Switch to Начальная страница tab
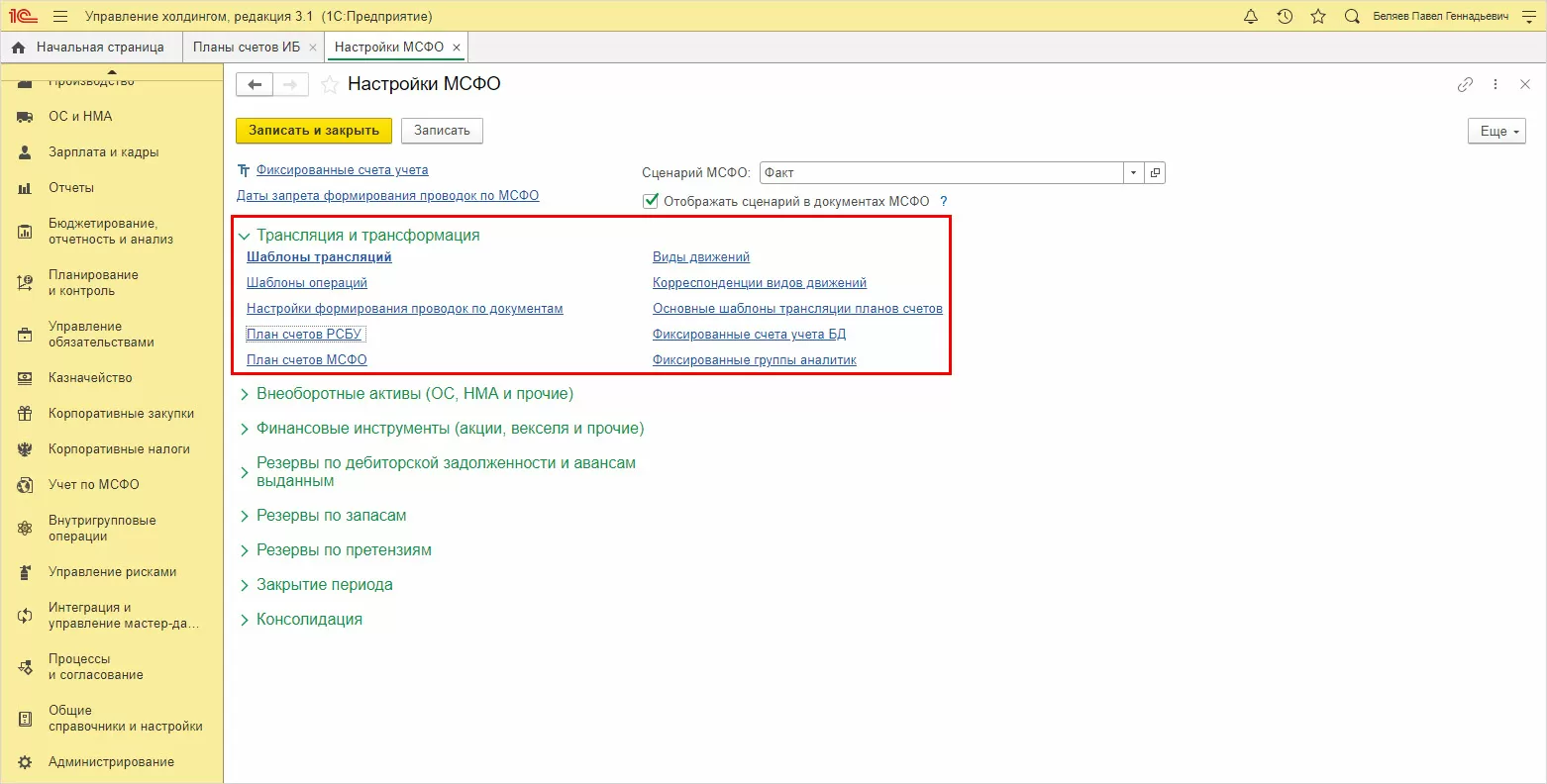The height and width of the screenshot is (784, 1547). [91, 48]
